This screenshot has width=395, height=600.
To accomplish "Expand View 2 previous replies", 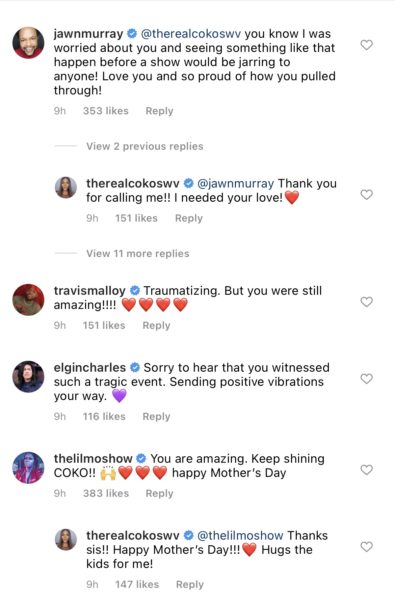I will pos(145,146).
